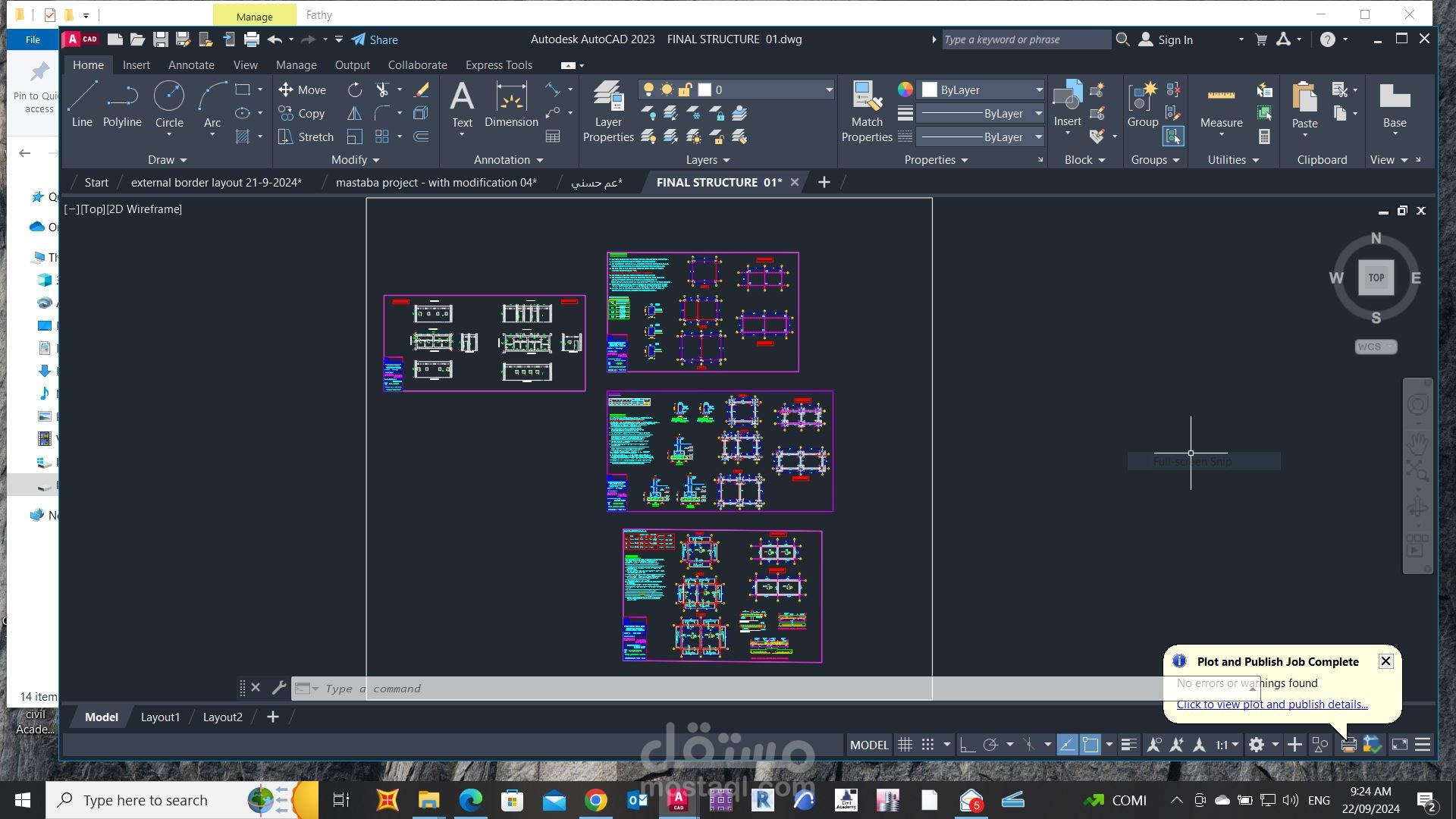Select the Polyline tool
This screenshot has height=819, width=1456.
[122, 103]
